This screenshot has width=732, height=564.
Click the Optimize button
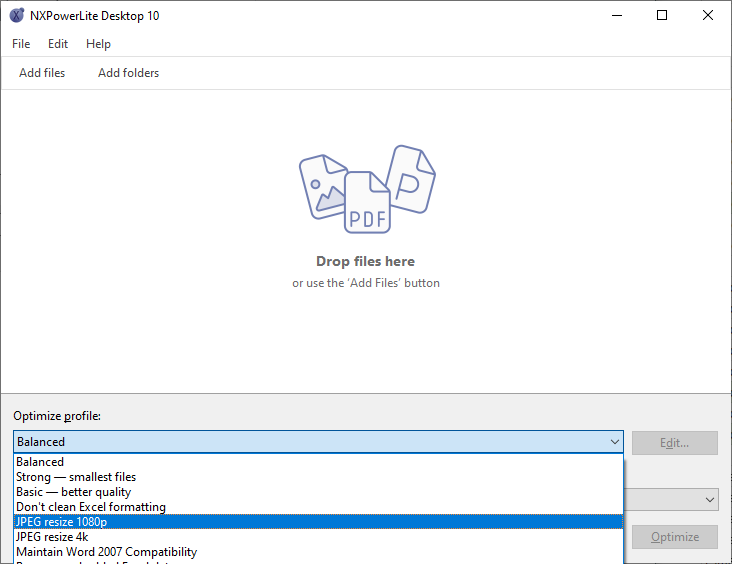tap(675, 537)
